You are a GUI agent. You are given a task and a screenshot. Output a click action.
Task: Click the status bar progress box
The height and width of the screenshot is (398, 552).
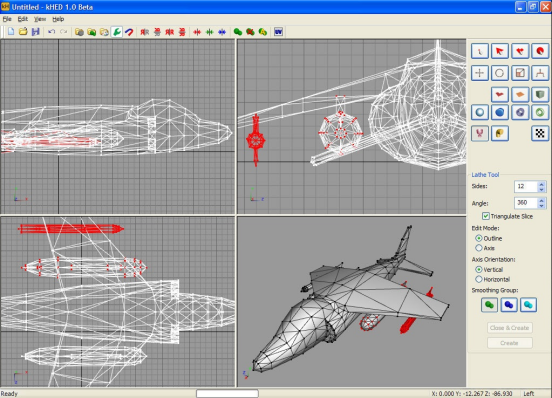(x=227, y=393)
